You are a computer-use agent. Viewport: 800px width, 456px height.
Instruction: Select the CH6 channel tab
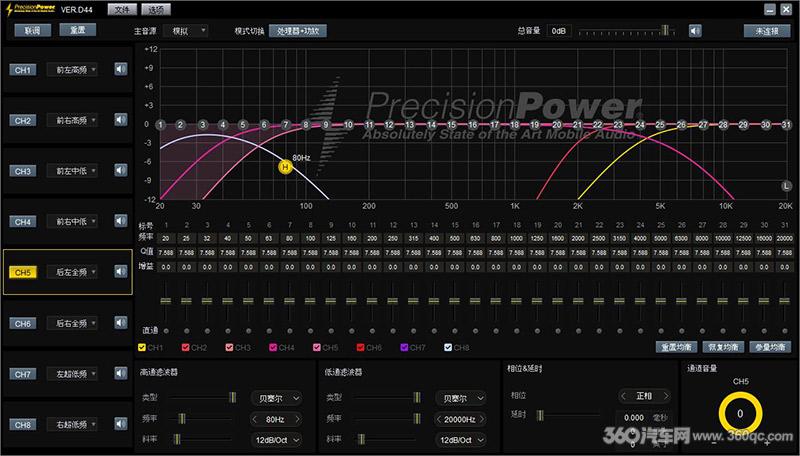(x=22, y=323)
